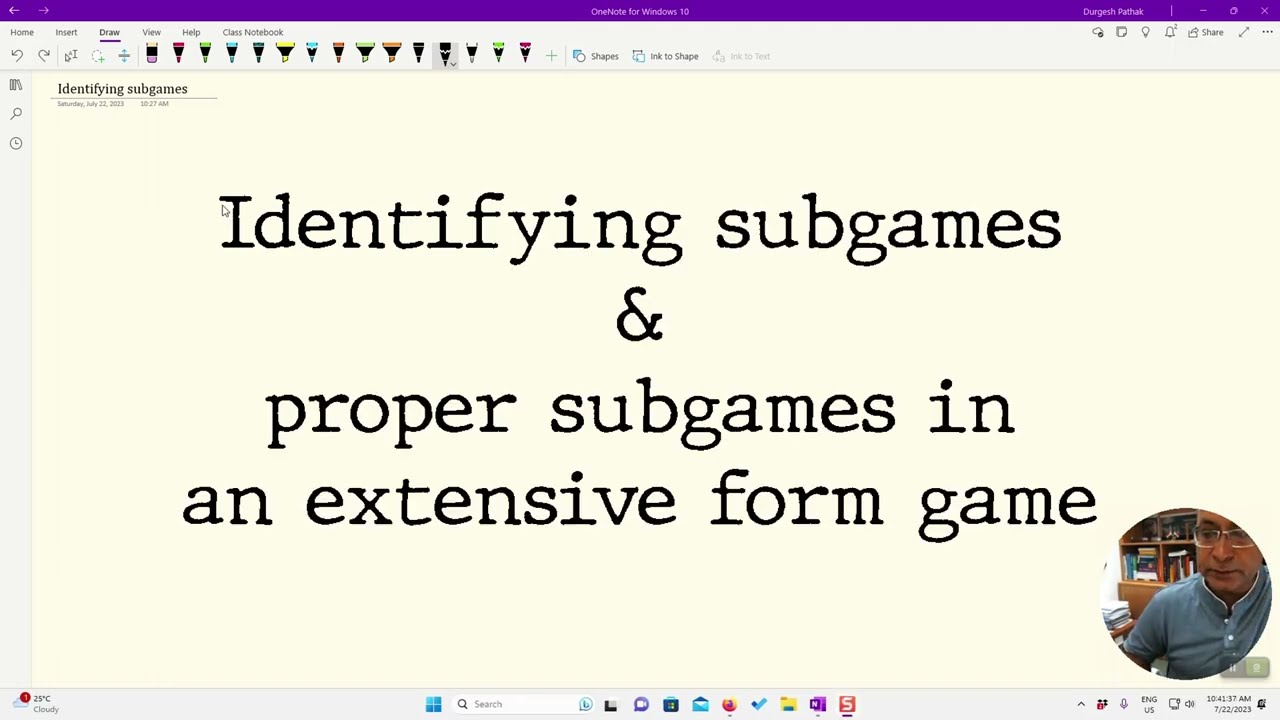The image size is (1280, 720).
Task: Open the lightbulb Tell Me icon
Action: tap(1146, 32)
